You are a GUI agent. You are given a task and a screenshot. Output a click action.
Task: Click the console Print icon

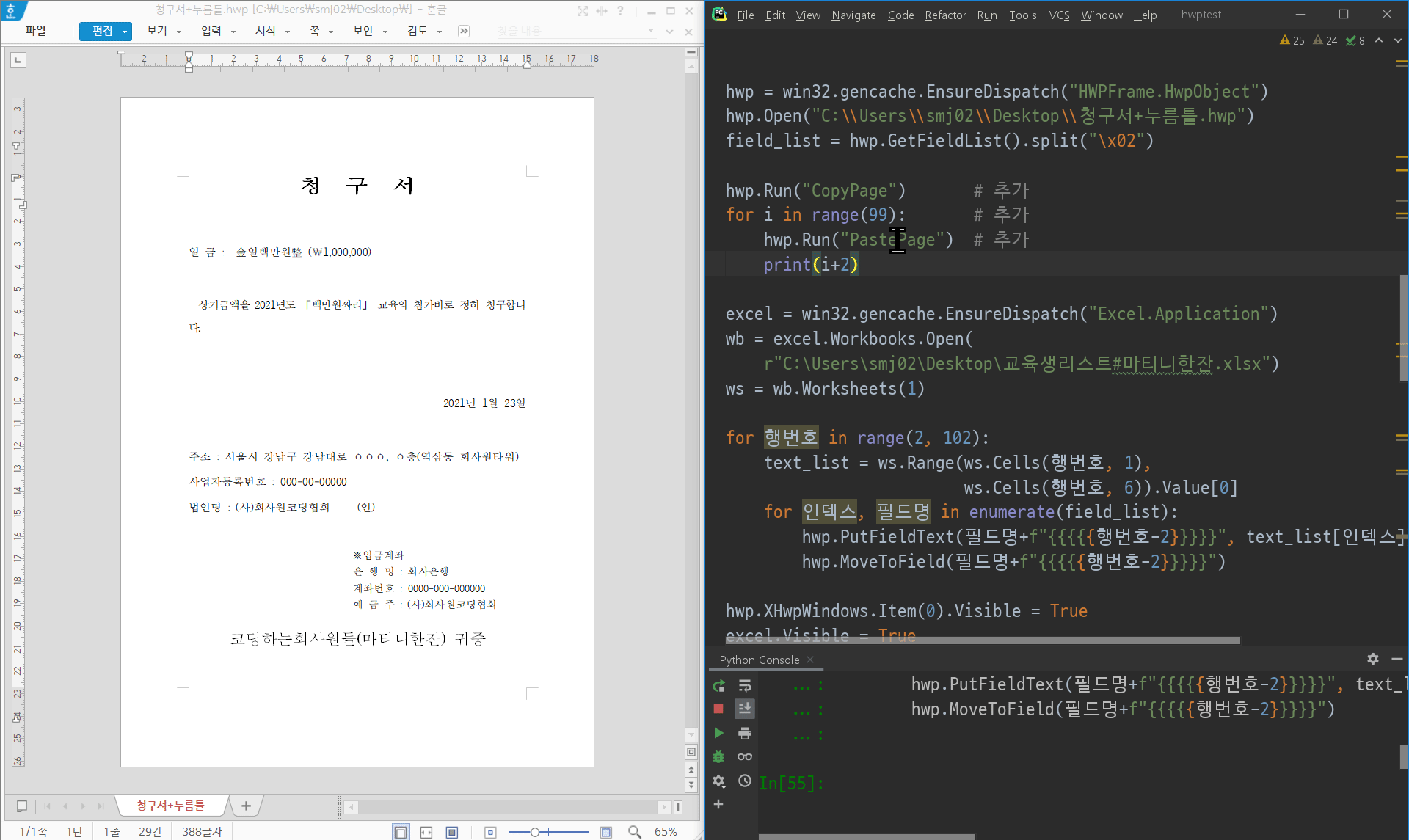click(745, 733)
